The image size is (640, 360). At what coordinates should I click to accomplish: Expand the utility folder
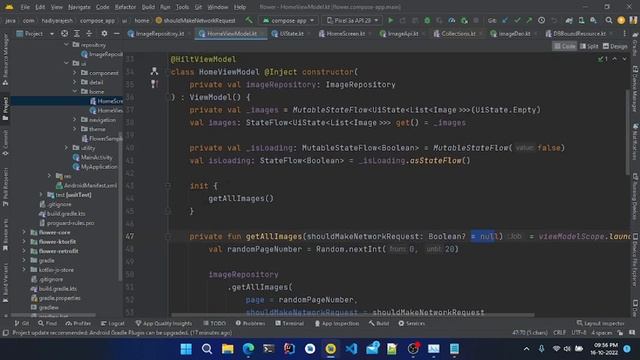[67, 147]
